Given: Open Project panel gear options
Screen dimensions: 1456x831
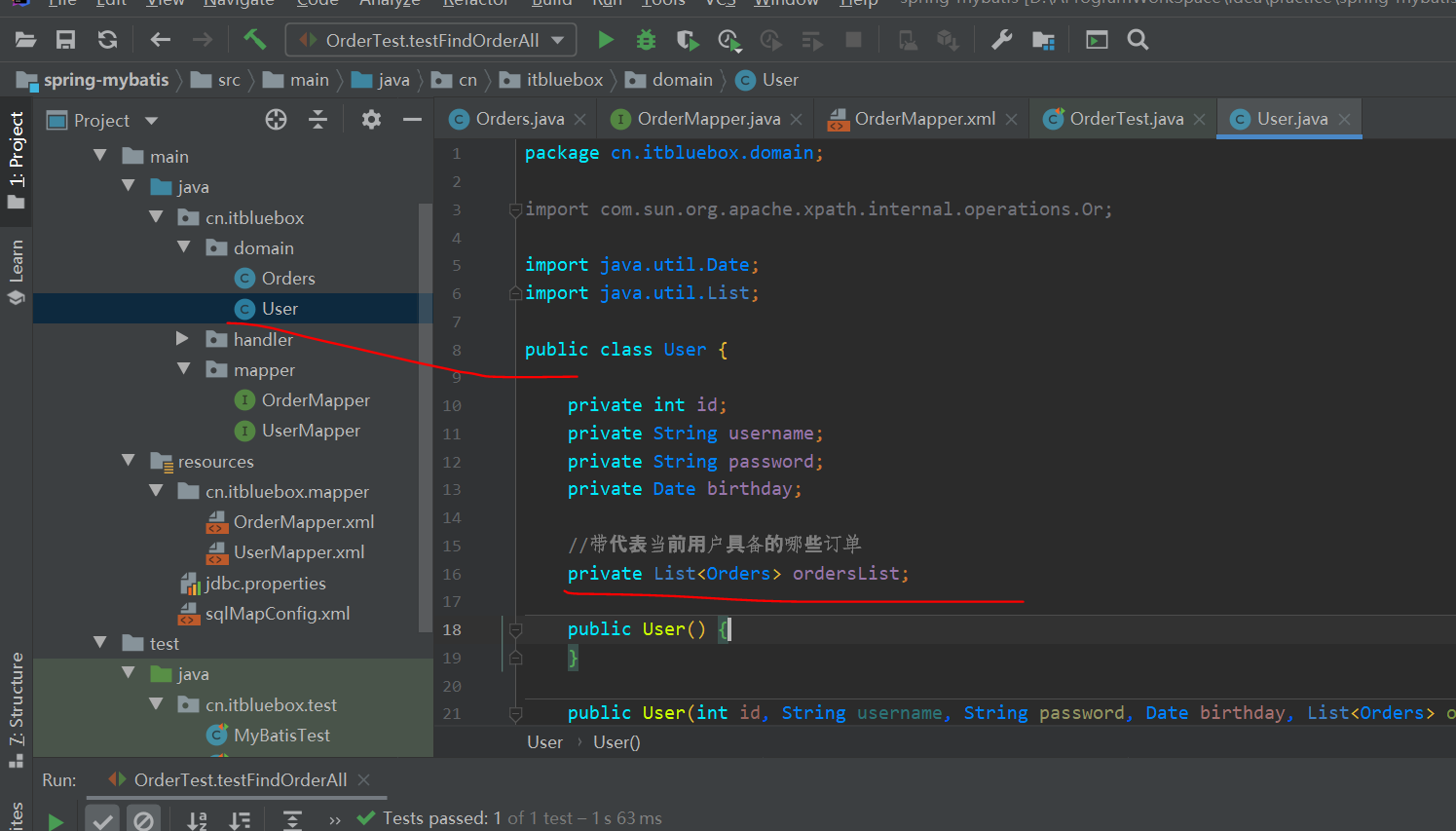Looking at the screenshot, I should point(371,120).
